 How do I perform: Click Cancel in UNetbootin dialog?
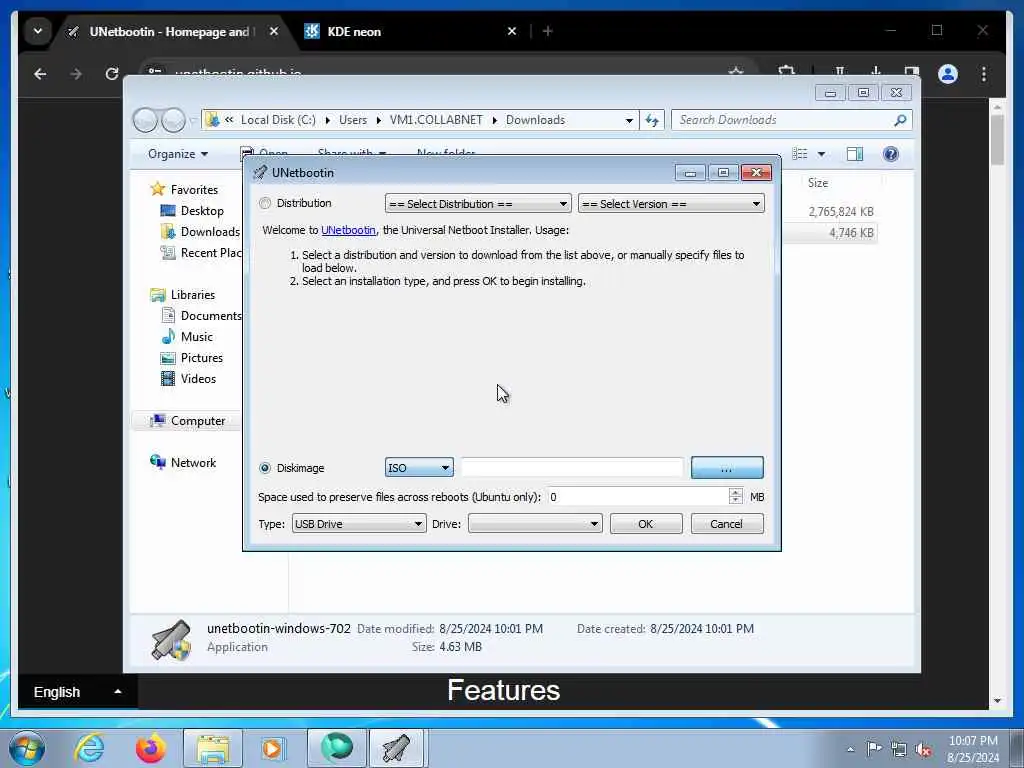tap(727, 524)
